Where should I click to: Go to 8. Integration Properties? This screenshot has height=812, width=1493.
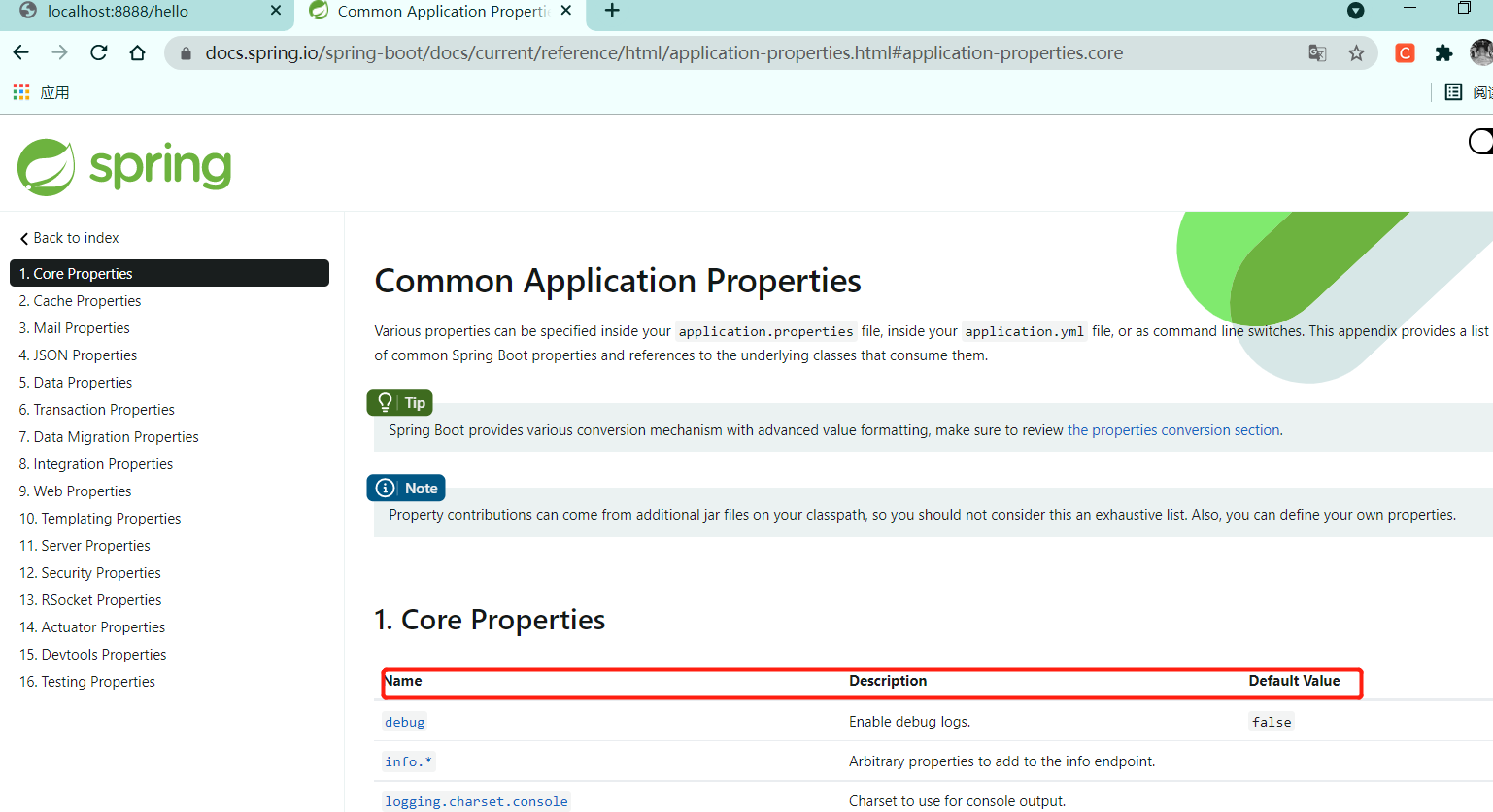pyautogui.click(x=96, y=464)
